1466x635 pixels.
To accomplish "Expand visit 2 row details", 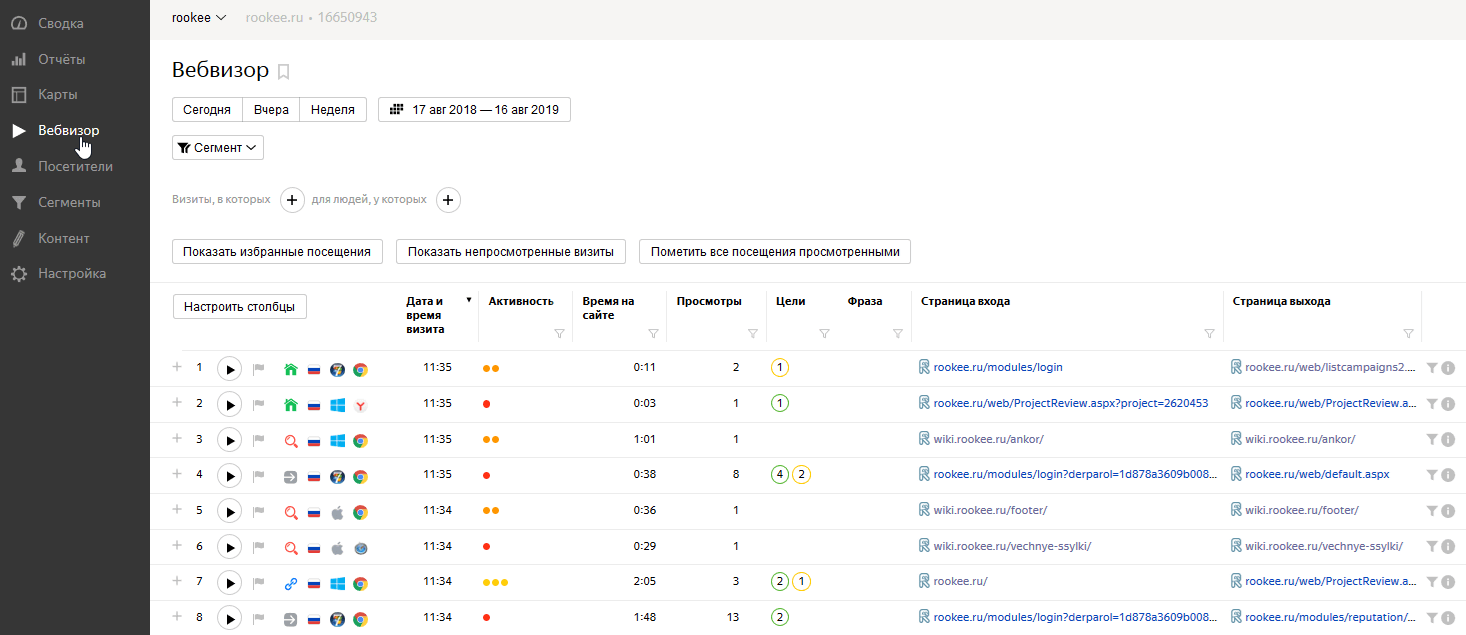I will coord(177,403).
